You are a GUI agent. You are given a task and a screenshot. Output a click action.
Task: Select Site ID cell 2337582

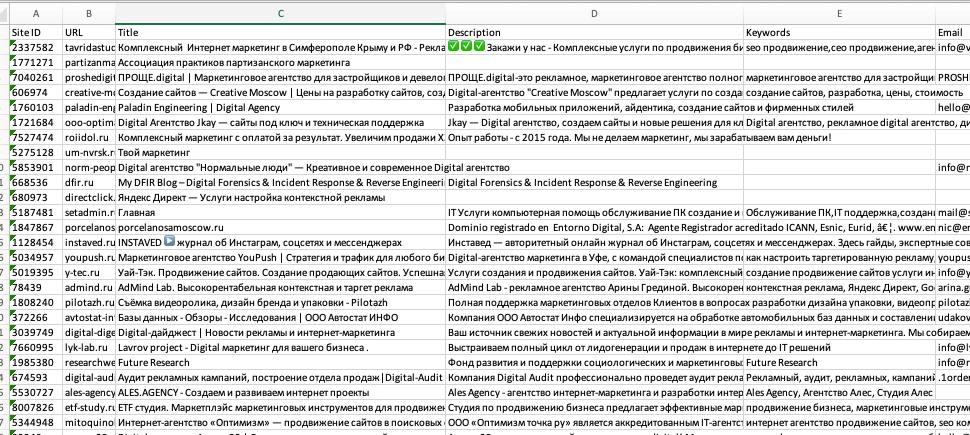point(36,48)
